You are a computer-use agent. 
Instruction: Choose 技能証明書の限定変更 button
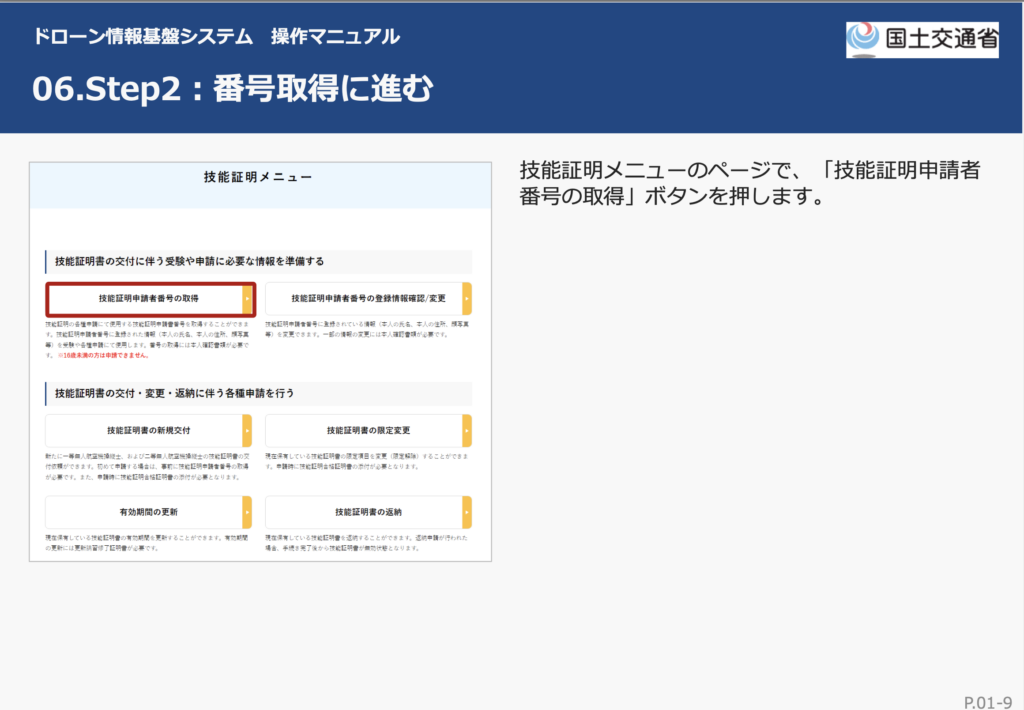(364, 431)
